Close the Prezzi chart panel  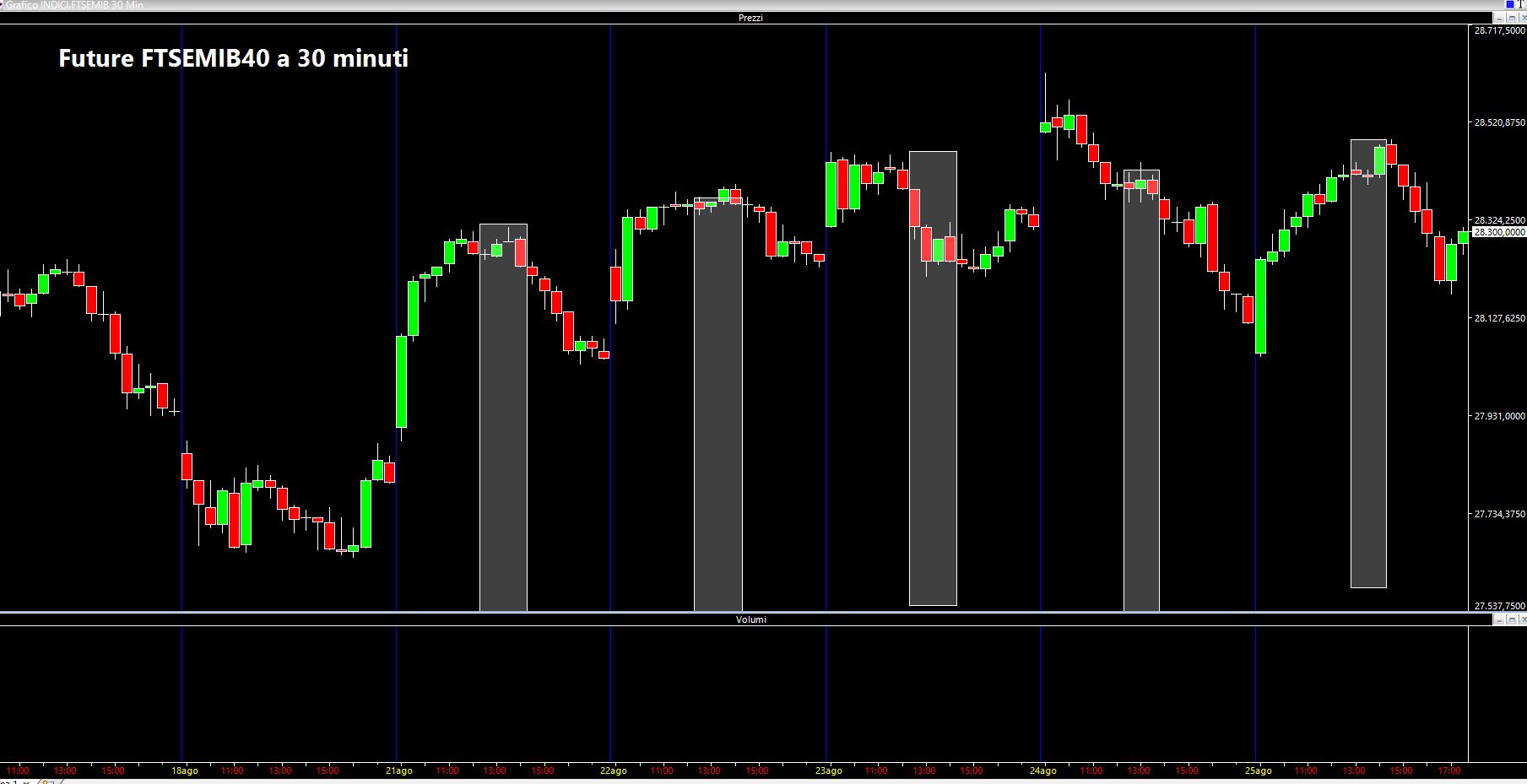[x=1521, y=17]
